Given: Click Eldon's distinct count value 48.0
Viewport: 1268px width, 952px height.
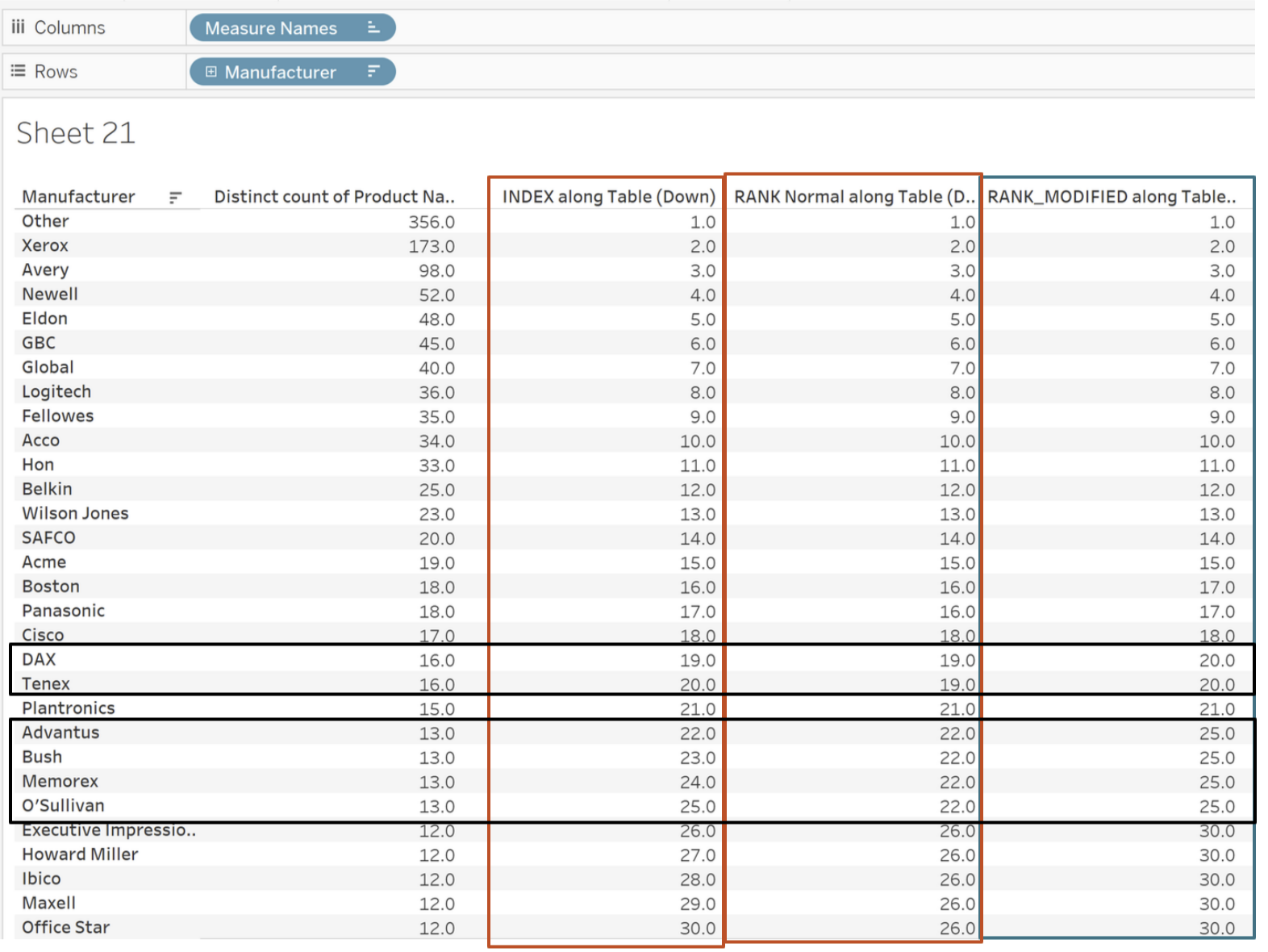Looking at the screenshot, I should click(x=436, y=319).
